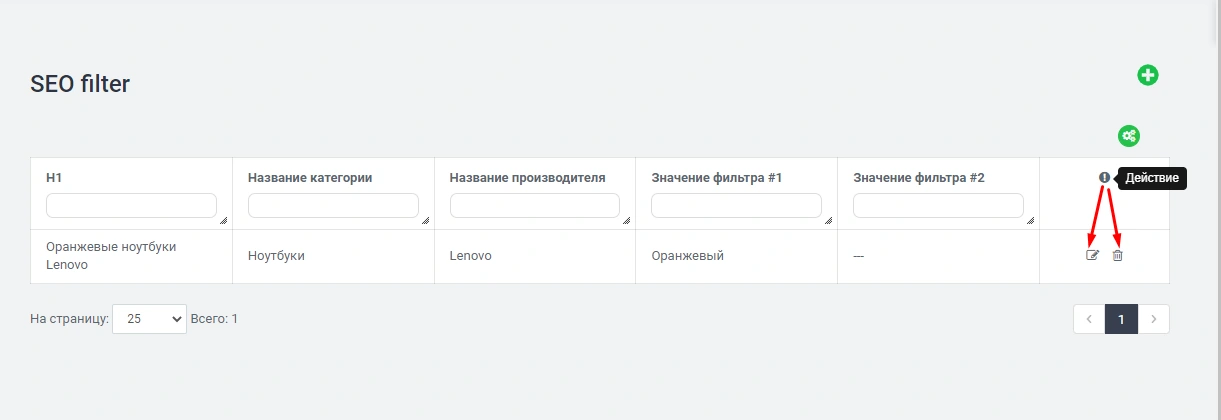Viewport: 1221px width, 420px height.
Task: Edit the Оранжевые ноутбуки Lenovo row
Action: [1093, 256]
